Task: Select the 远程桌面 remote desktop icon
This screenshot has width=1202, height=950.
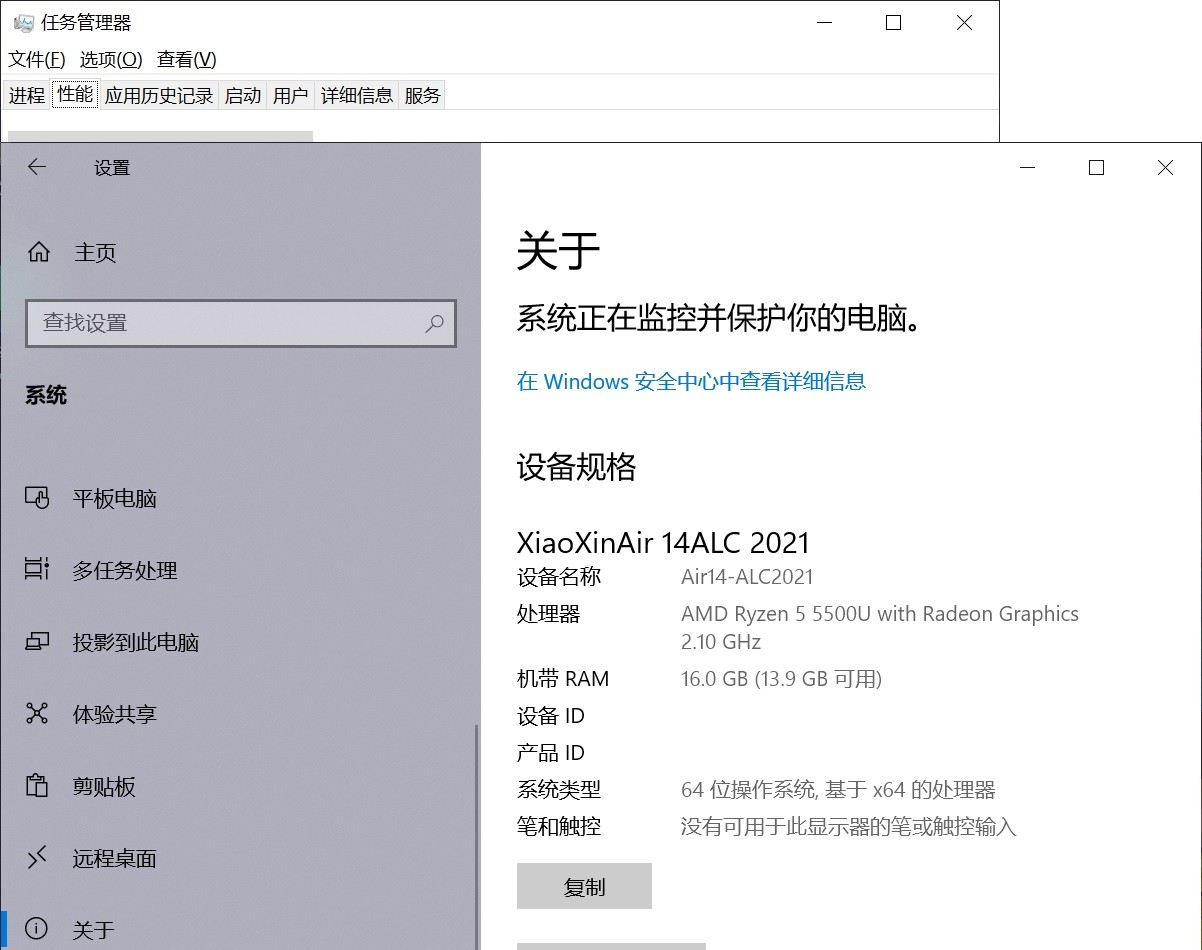Action: (x=37, y=858)
